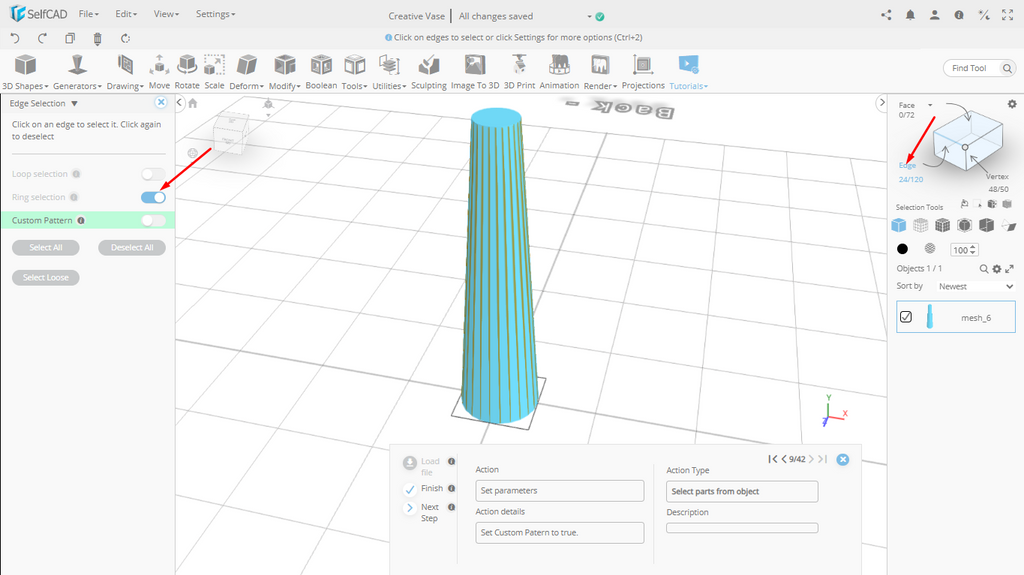Open the Settings menu

click(x=215, y=15)
